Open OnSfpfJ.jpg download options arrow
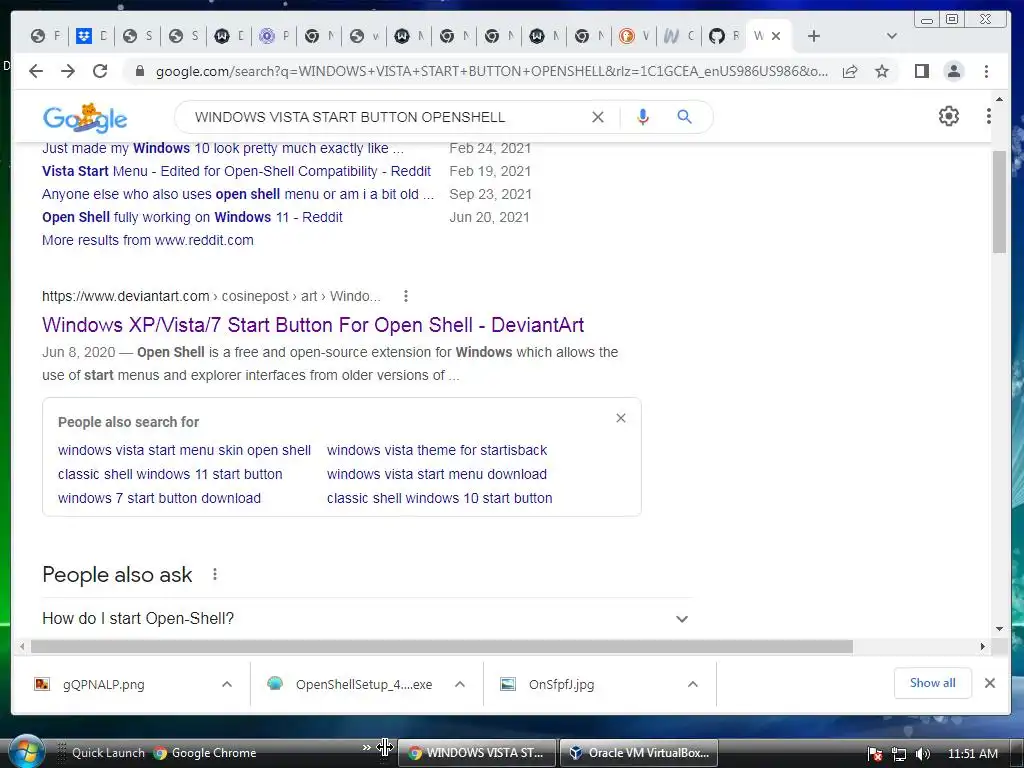Screen dimensions: 1024x768 point(693,684)
